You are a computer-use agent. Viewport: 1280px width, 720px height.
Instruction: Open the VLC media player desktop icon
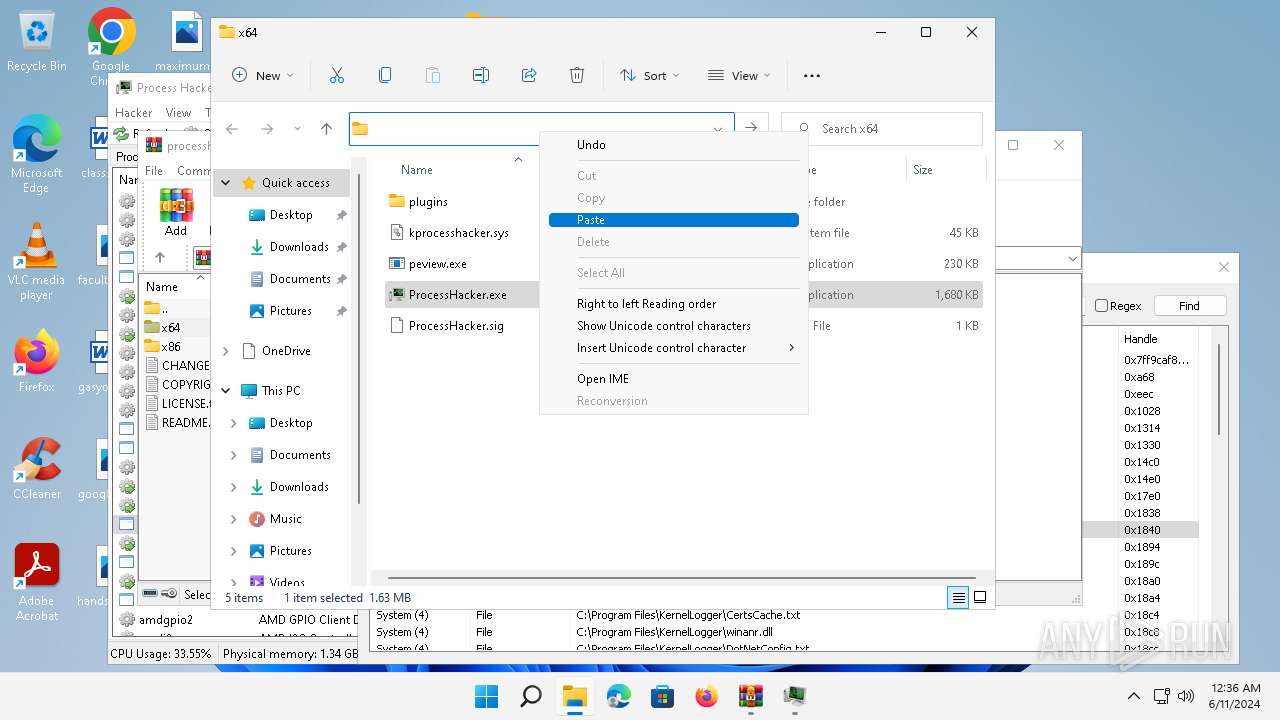(x=37, y=261)
